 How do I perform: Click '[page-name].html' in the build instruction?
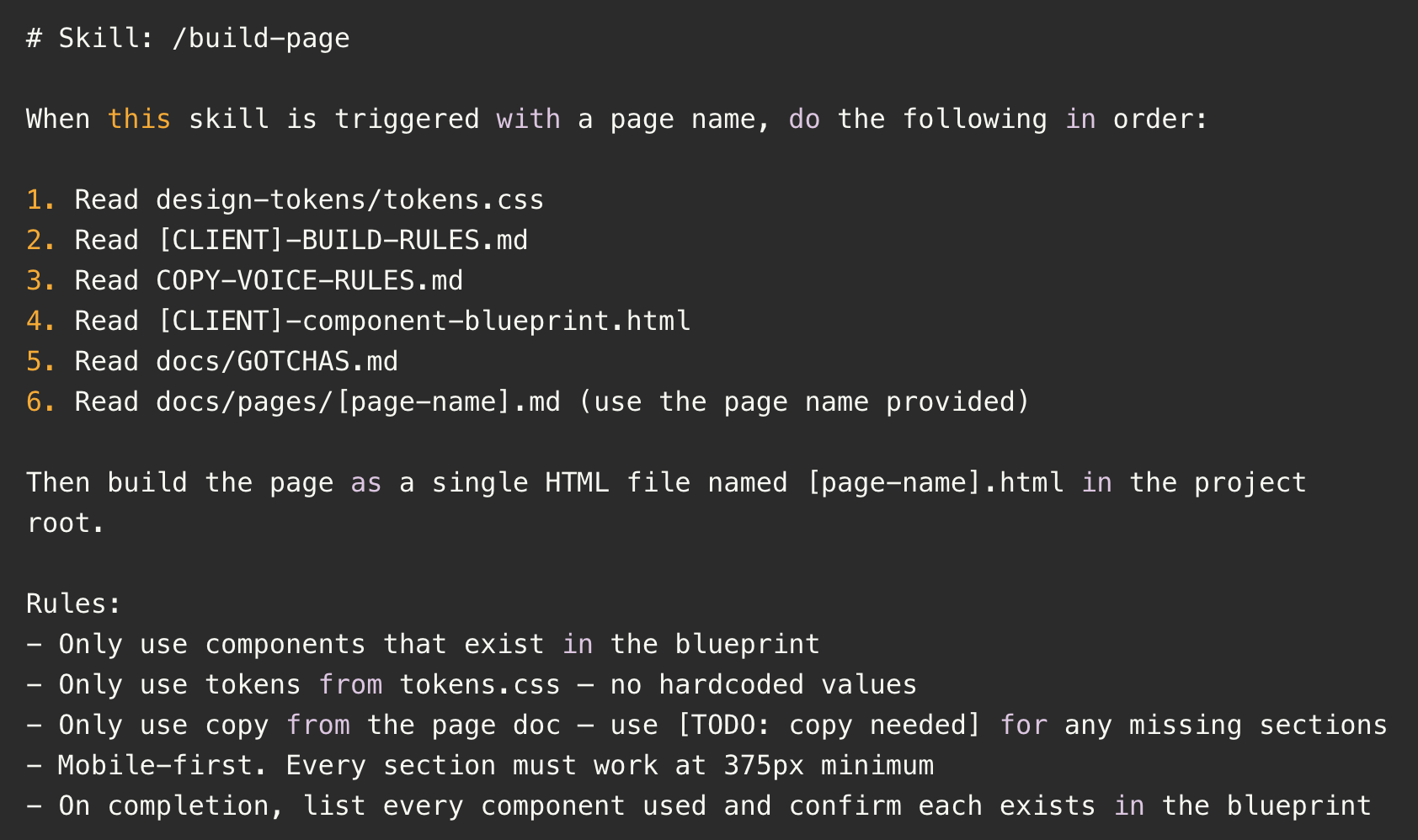(x=935, y=482)
